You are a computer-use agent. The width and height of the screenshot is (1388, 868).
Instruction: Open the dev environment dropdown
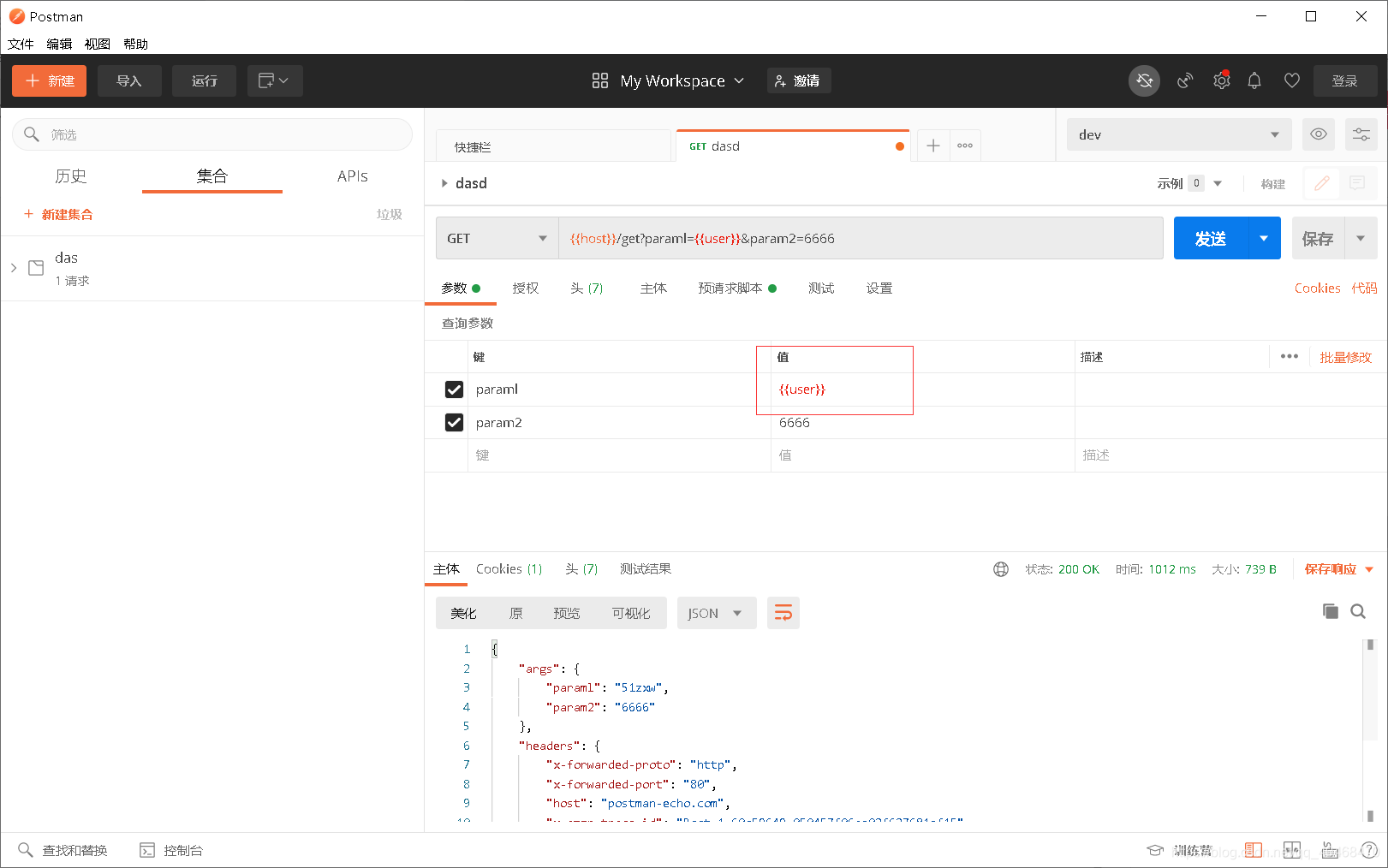pyautogui.click(x=1179, y=134)
